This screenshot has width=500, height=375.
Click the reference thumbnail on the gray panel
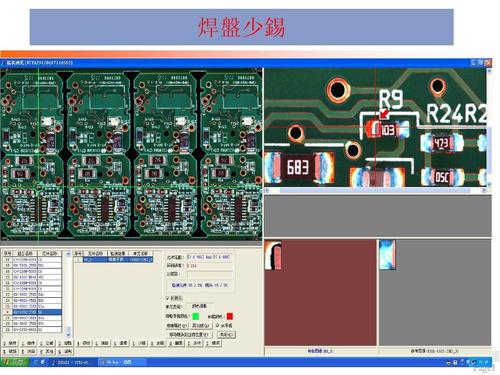tap(387, 255)
